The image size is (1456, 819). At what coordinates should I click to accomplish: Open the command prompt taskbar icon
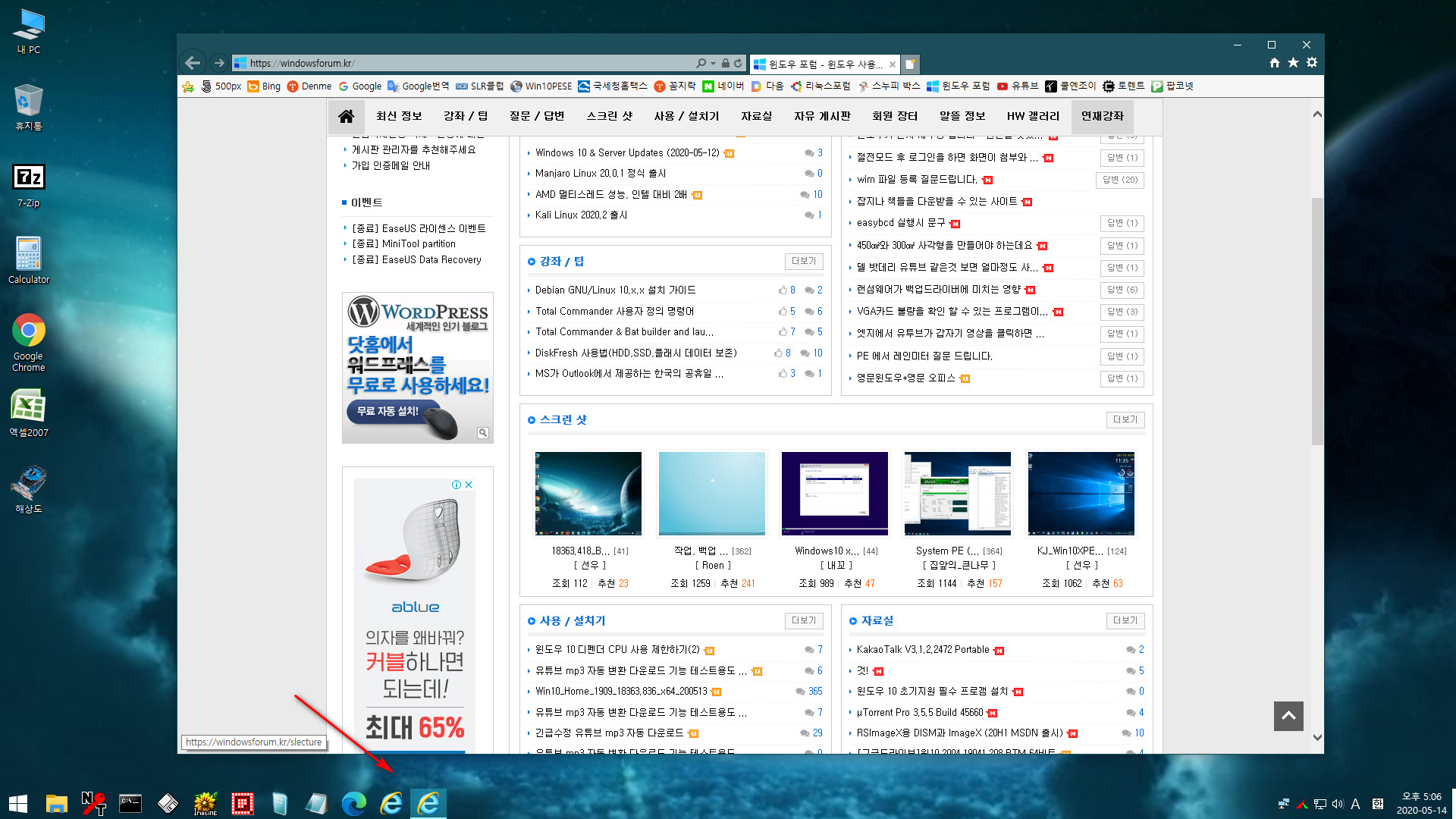click(x=130, y=804)
